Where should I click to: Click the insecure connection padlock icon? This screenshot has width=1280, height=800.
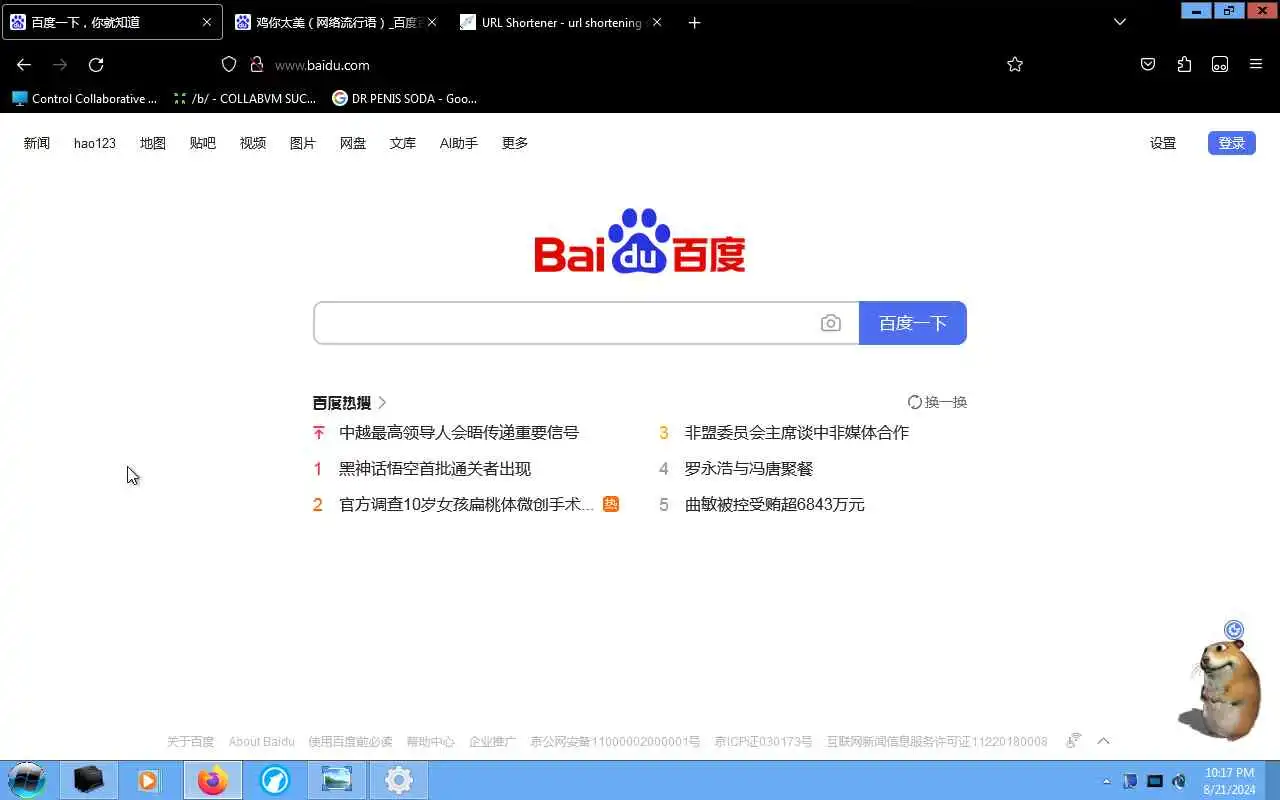256,65
